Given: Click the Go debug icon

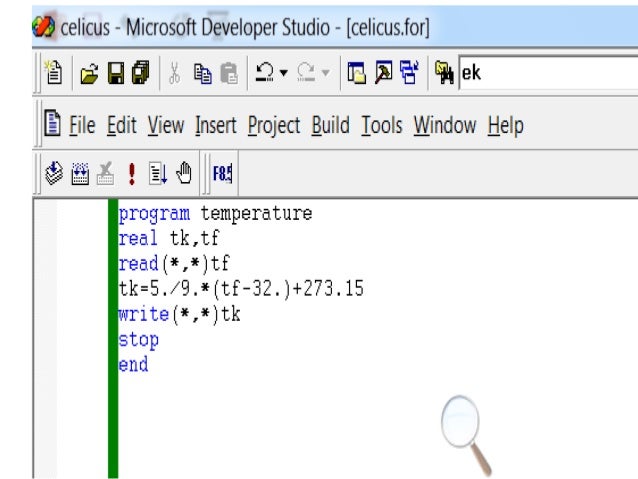Looking at the screenshot, I should 158,173.
